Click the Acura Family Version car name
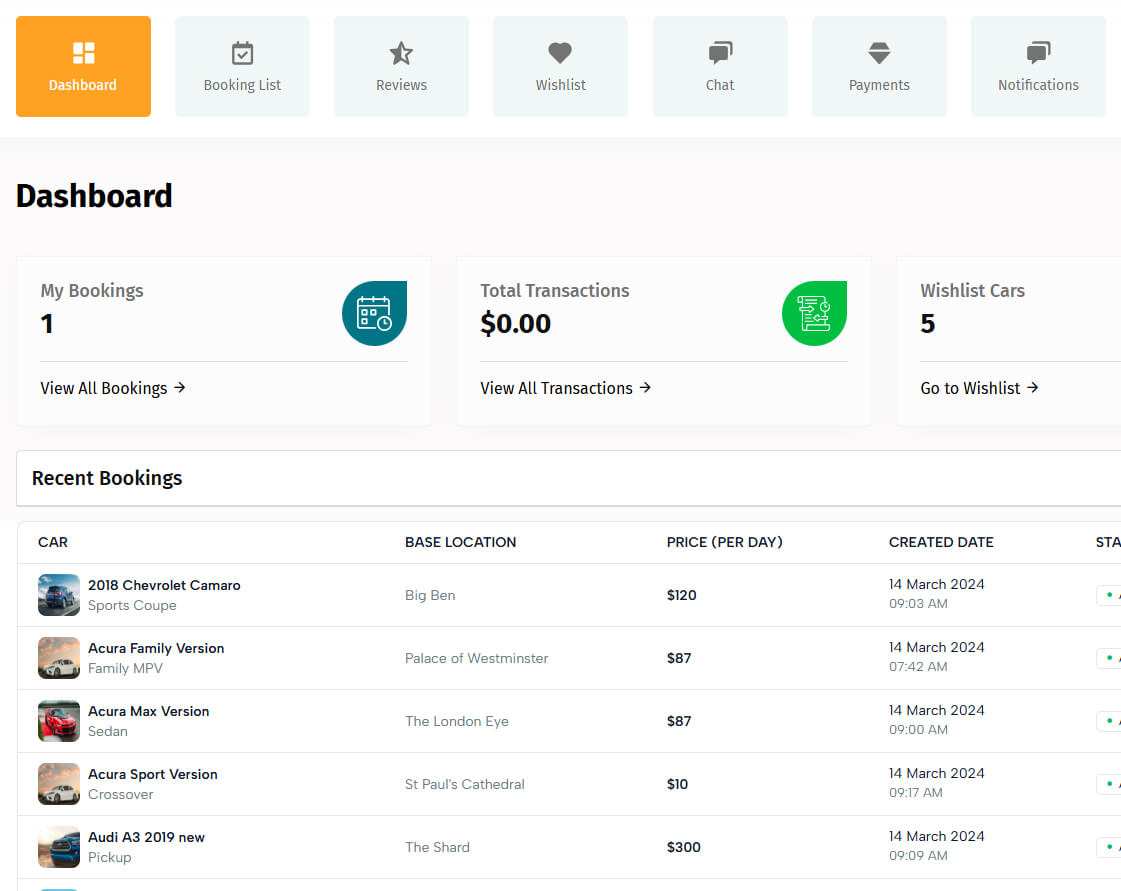 click(156, 648)
